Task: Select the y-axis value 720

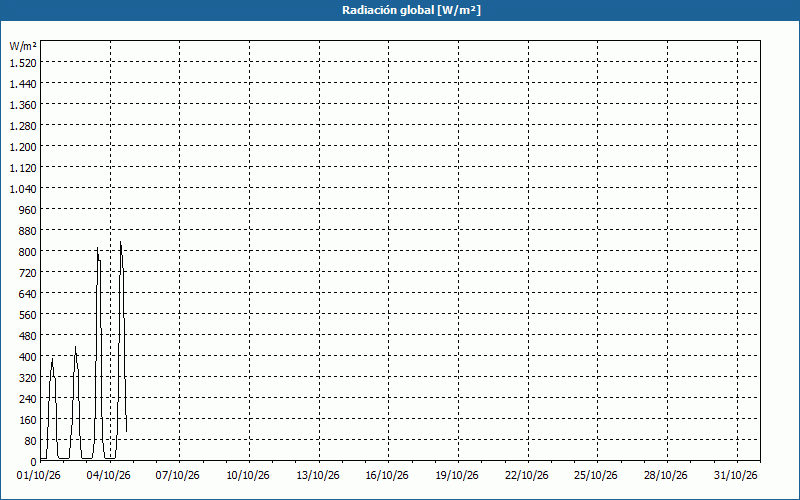Action: (29, 272)
